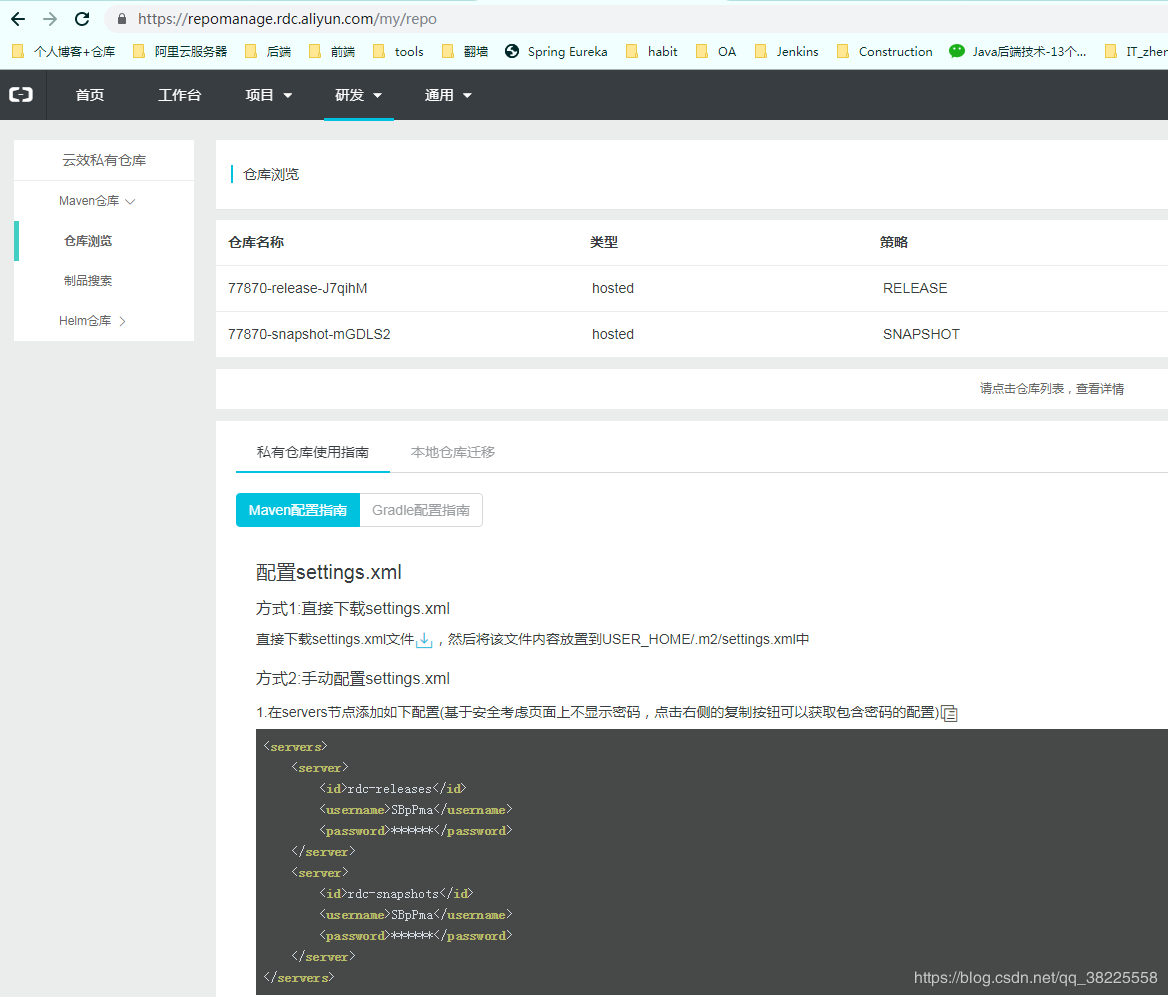Copy servers config with copy icon
The width and height of the screenshot is (1168, 997).
click(x=949, y=713)
